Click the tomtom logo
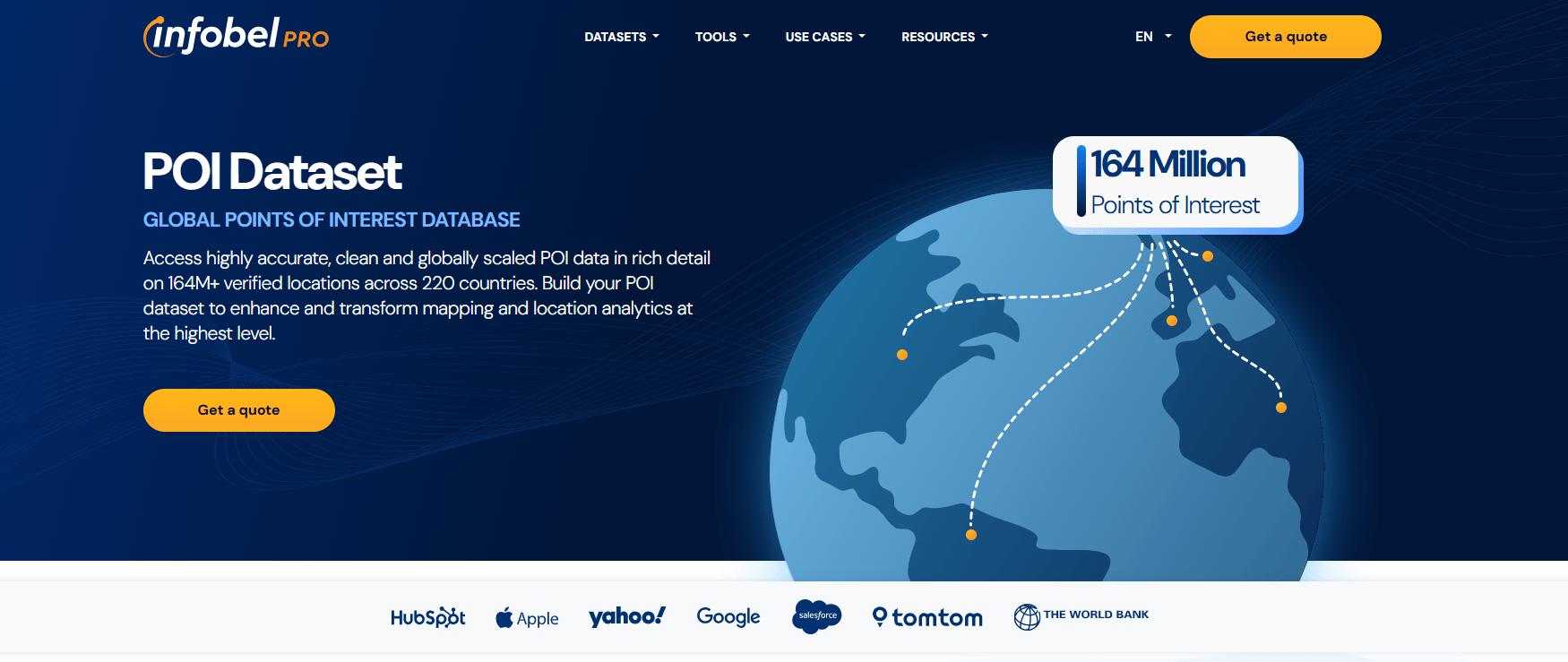The image size is (1568, 662). [x=927, y=617]
